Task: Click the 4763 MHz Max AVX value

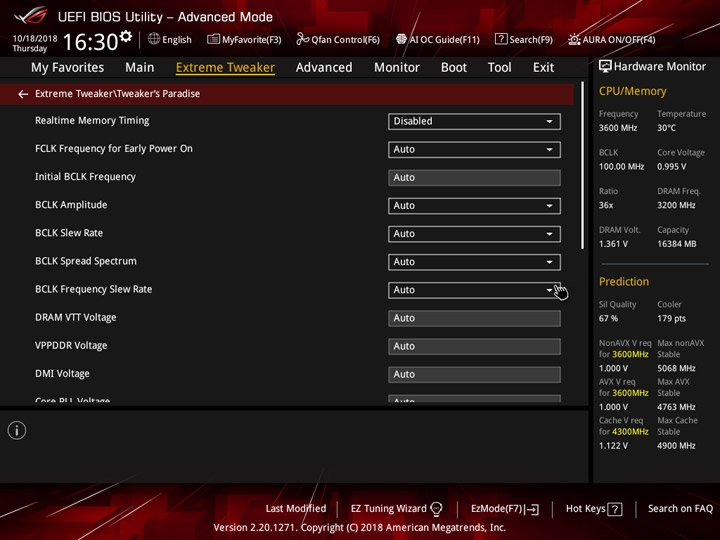Action: (676, 407)
